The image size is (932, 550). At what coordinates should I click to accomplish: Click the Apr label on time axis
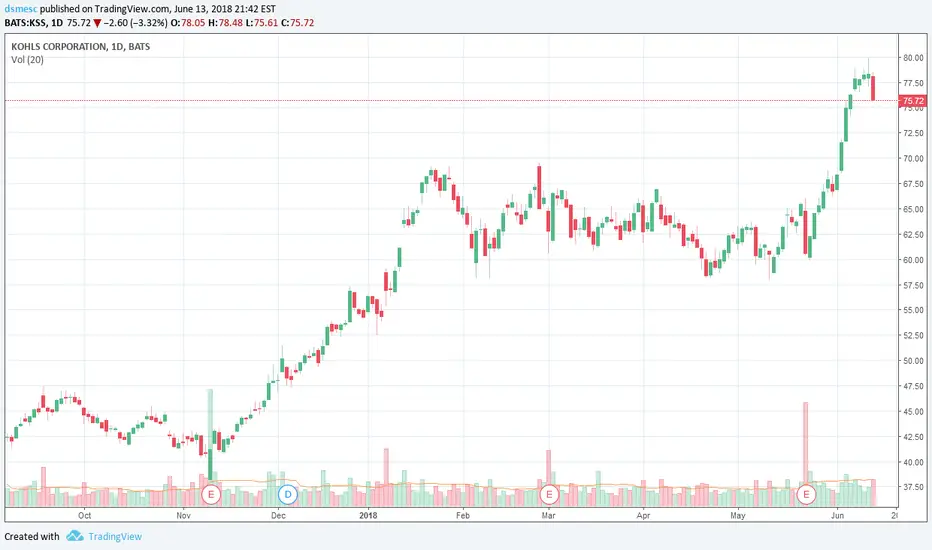click(x=643, y=516)
